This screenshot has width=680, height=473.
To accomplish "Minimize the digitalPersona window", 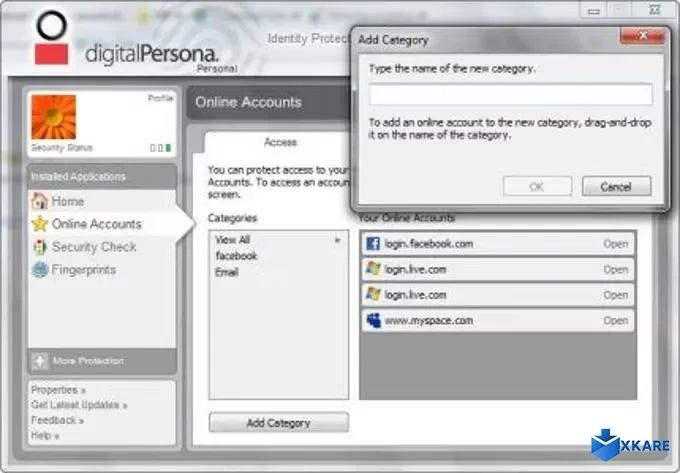I will [x=594, y=11].
